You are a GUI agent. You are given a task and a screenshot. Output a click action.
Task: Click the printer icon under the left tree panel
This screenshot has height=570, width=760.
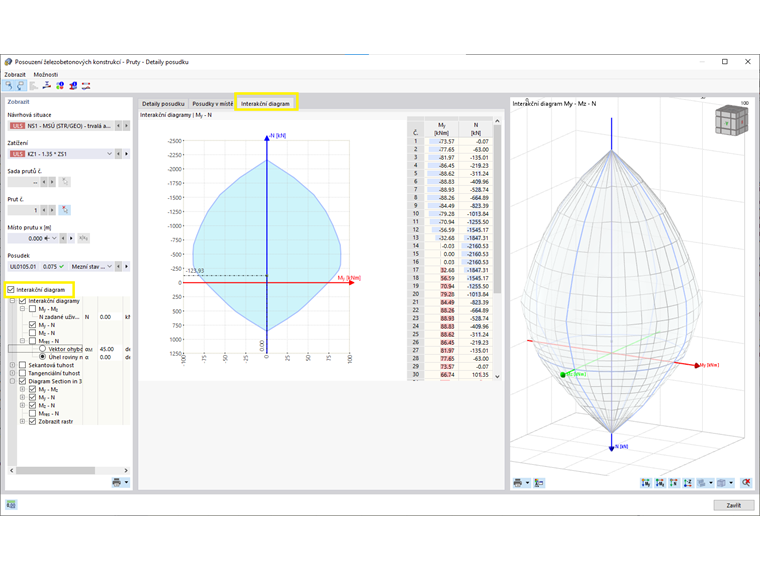[117, 482]
